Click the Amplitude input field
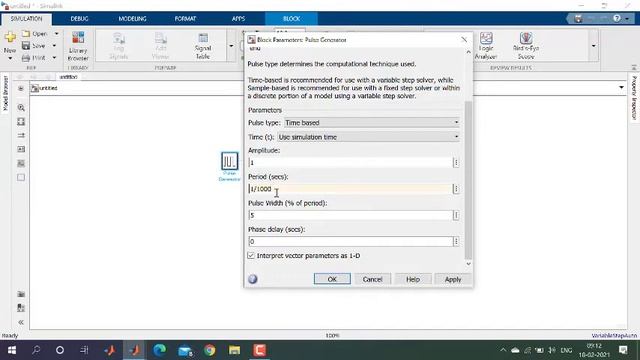This screenshot has height=360, width=640. [x=351, y=162]
